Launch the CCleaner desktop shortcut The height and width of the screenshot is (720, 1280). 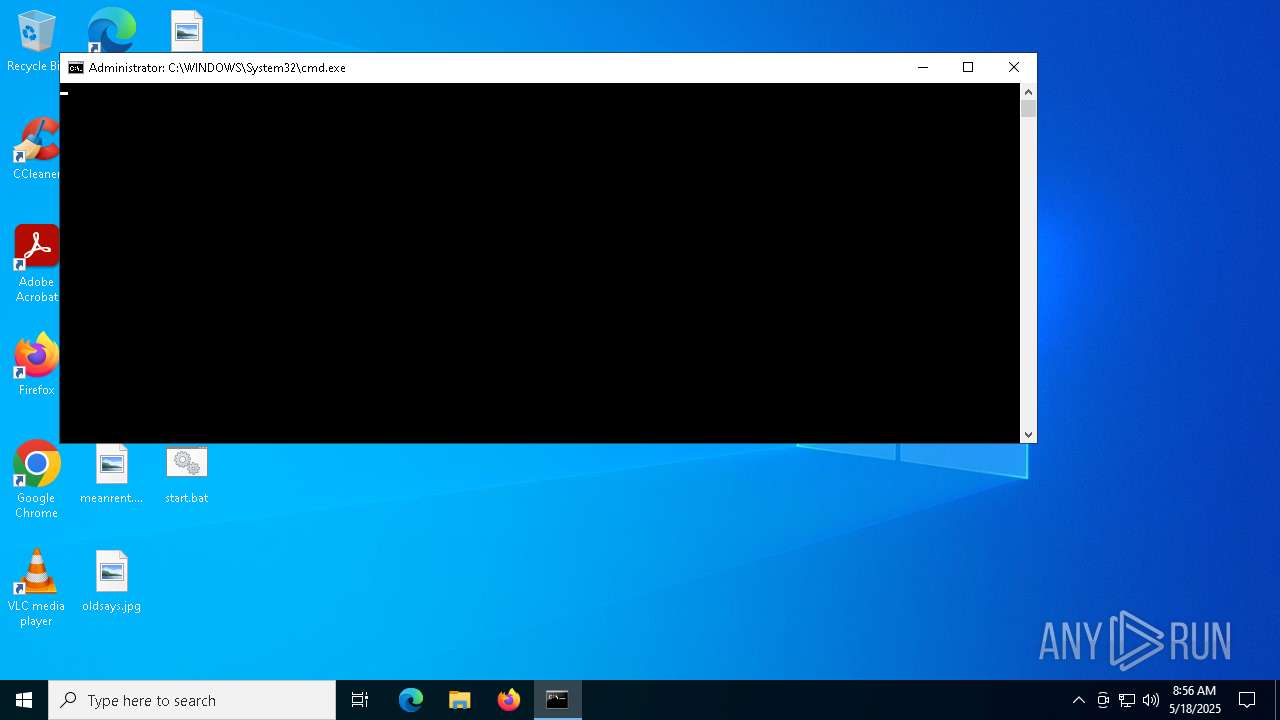[x=36, y=149]
